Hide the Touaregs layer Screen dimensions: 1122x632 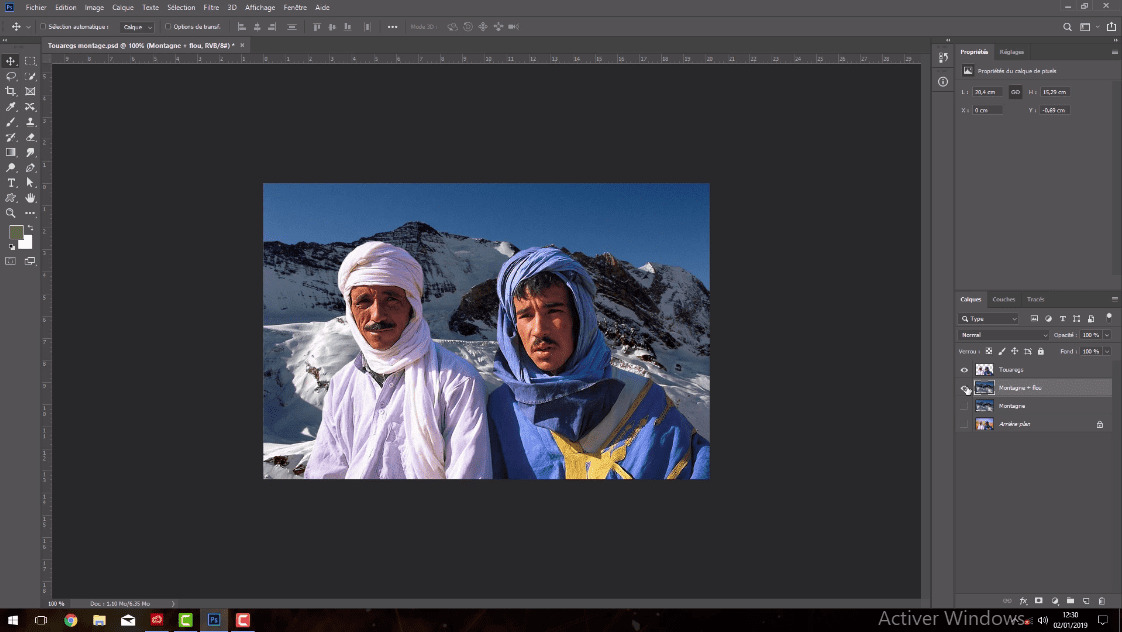pyautogui.click(x=964, y=370)
